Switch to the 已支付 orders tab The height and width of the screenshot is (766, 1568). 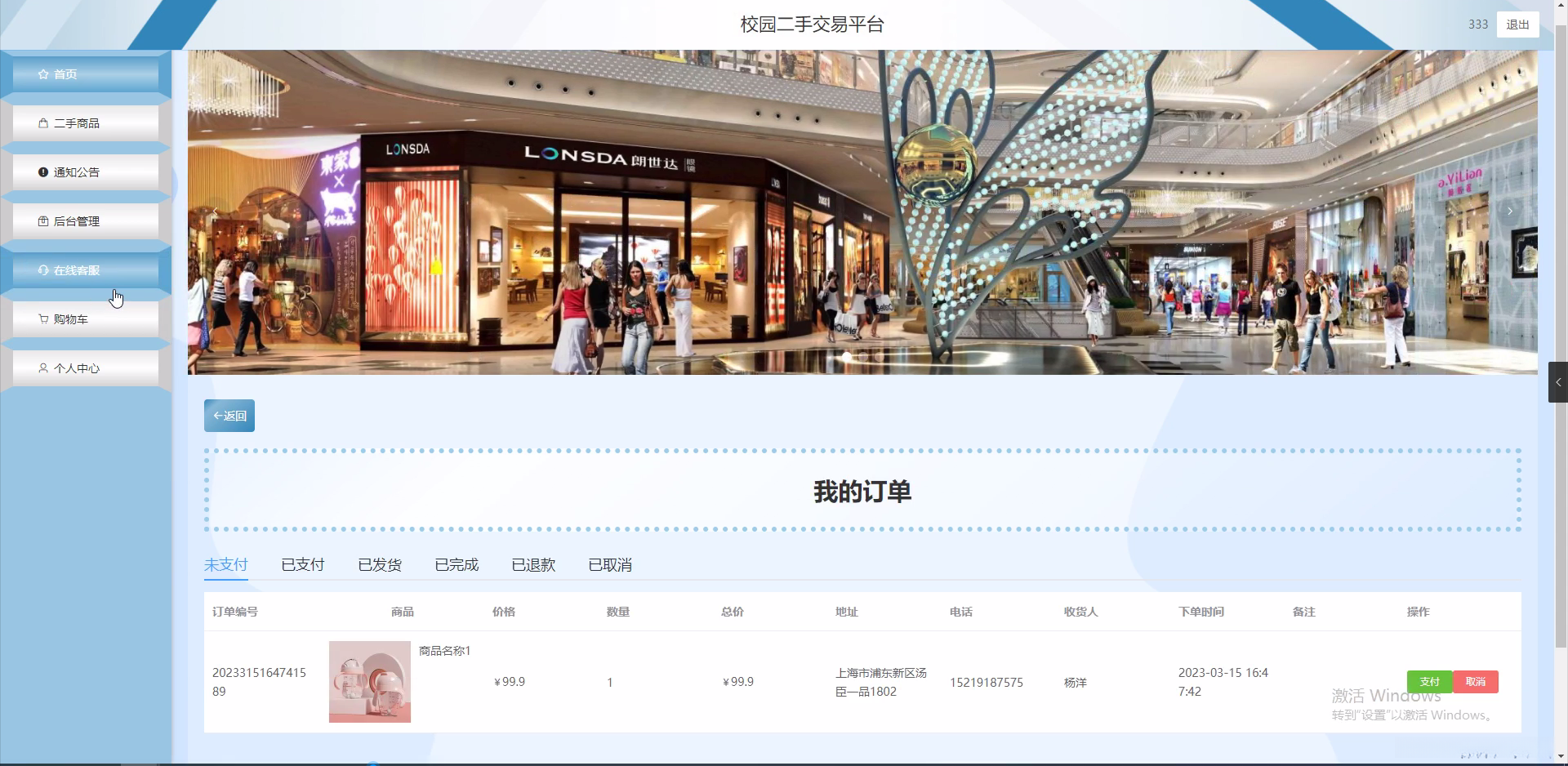tap(303, 565)
